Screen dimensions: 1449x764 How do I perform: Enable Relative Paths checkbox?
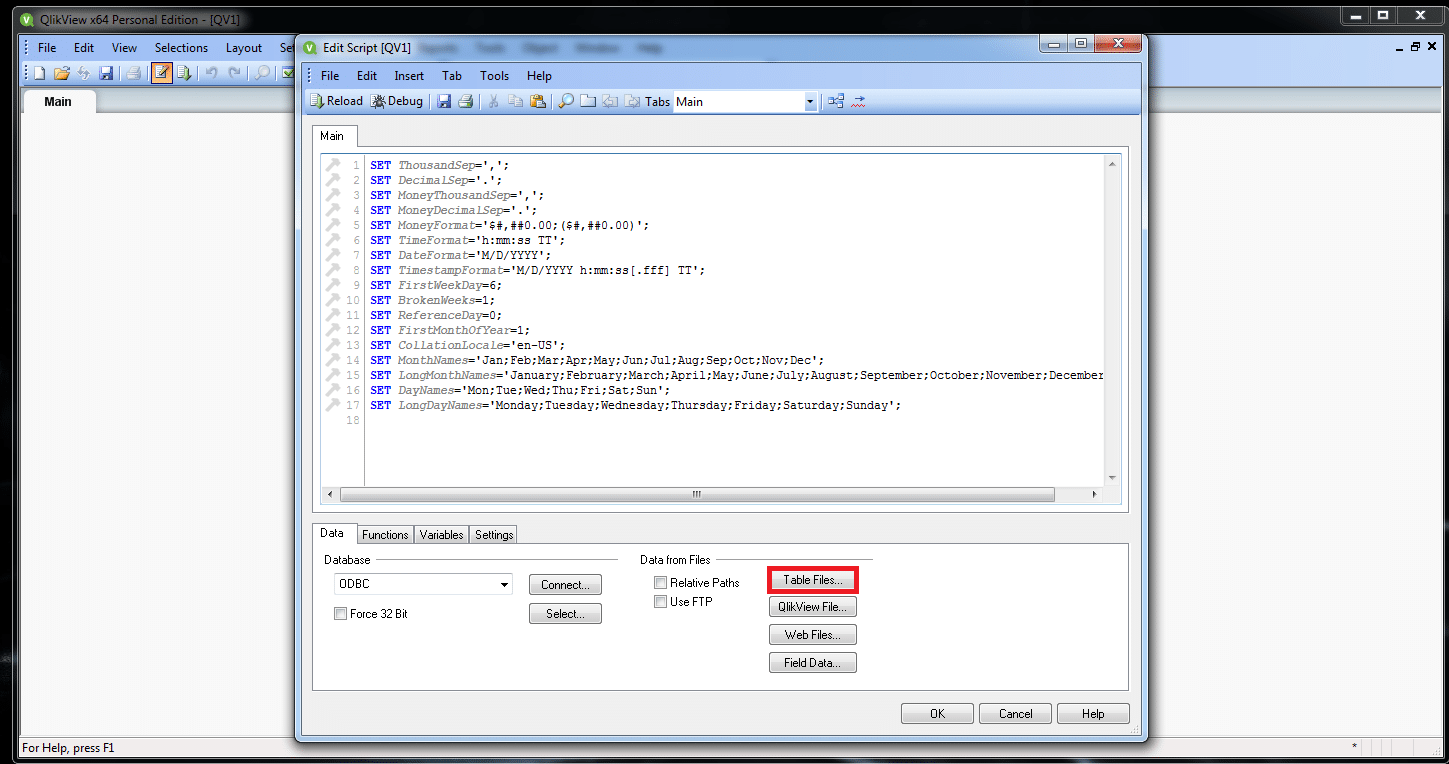(660, 582)
